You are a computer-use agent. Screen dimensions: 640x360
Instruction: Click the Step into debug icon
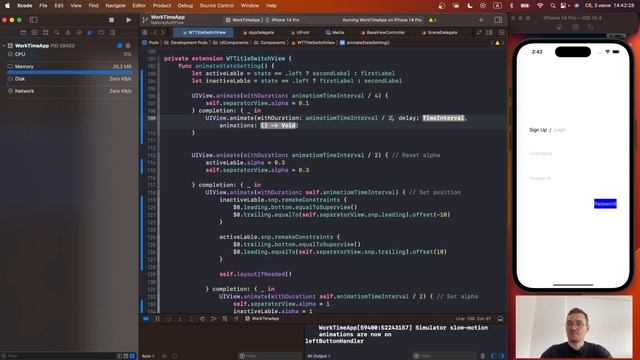[180, 318]
